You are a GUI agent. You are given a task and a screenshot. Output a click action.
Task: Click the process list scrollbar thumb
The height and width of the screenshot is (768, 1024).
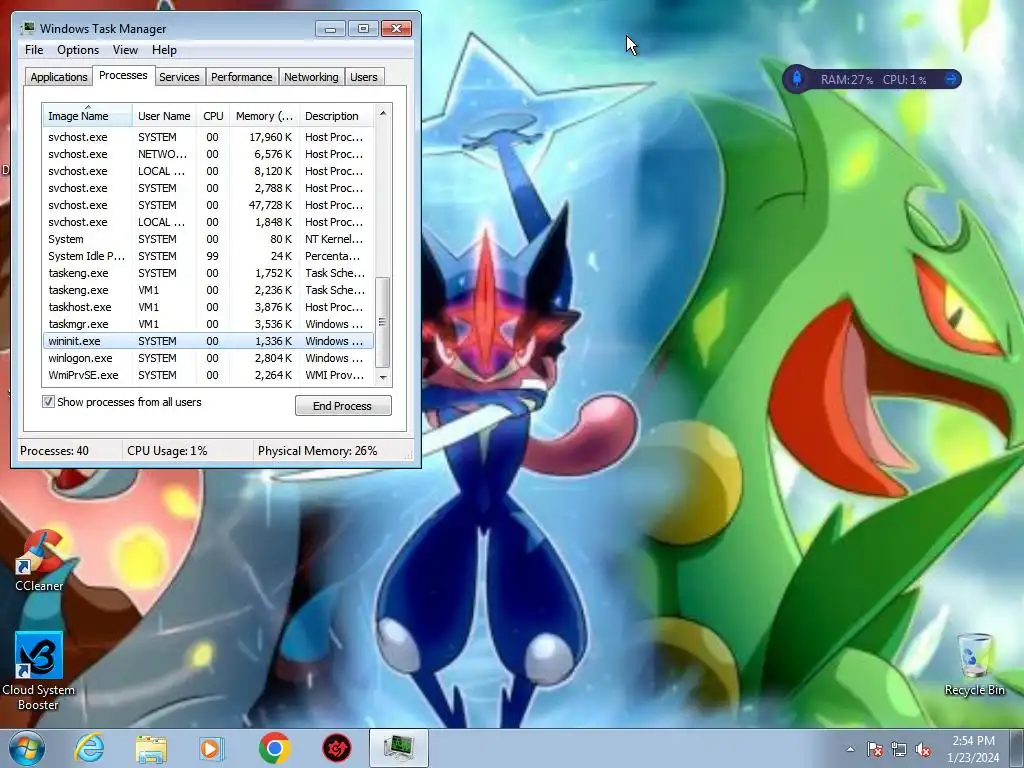point(383,323)
